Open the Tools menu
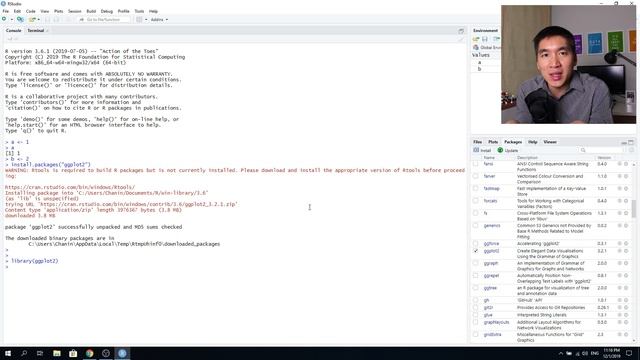 pos(139,11)
